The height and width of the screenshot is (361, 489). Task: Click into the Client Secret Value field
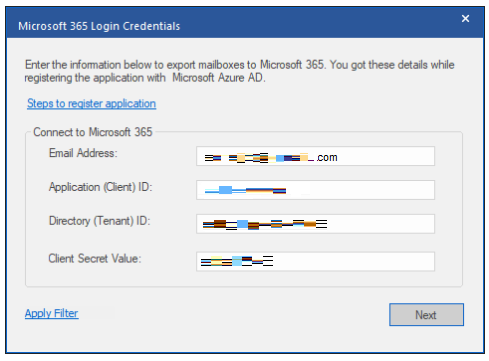[315, 261]
